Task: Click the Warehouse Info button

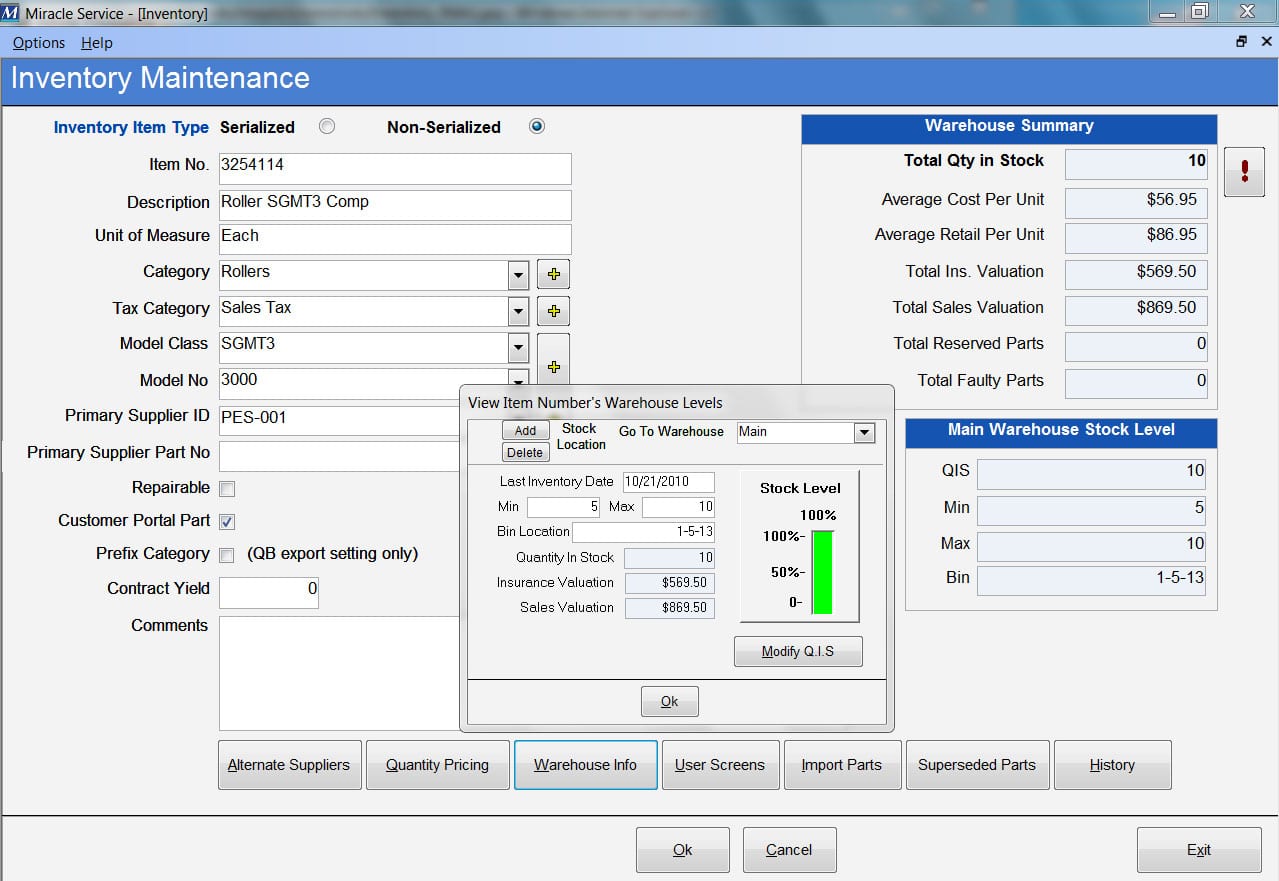Action: [x=585, y=765]
